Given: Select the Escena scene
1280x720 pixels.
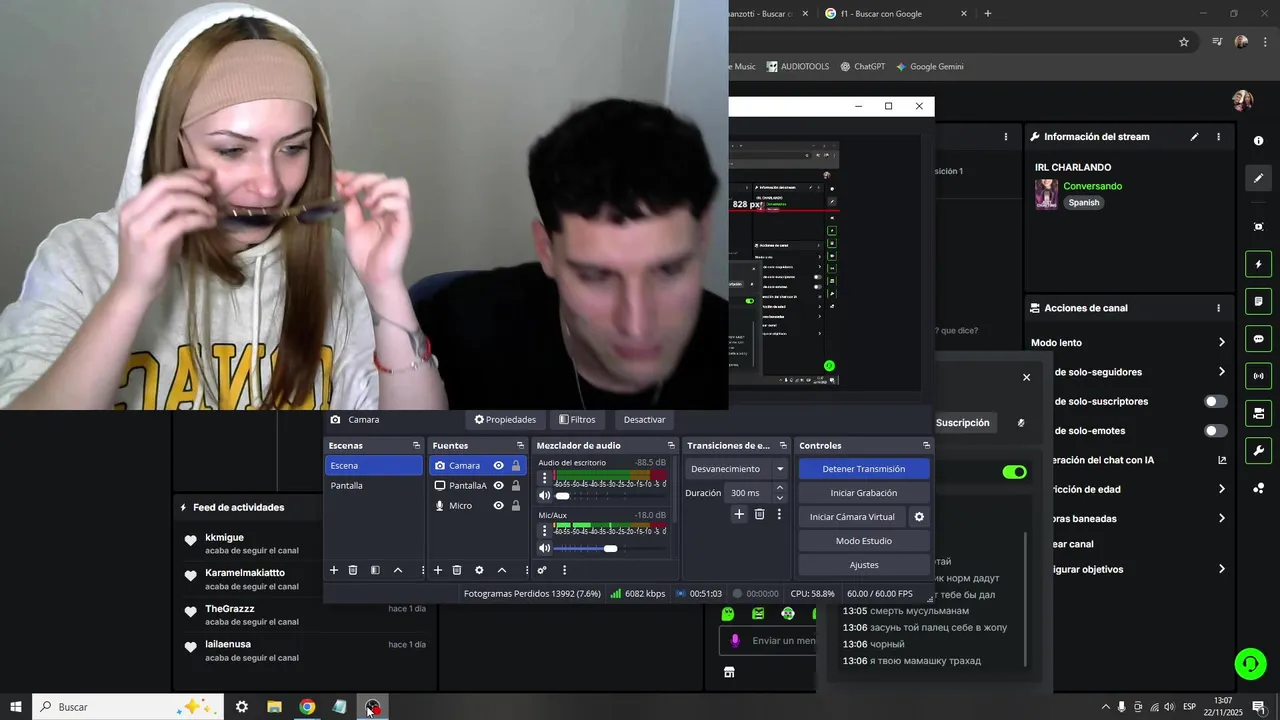Looking at the screenshot, I should (x=374, y=466).
